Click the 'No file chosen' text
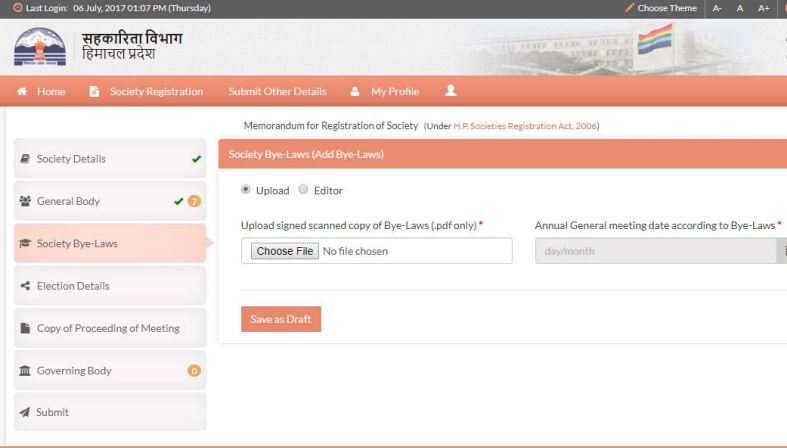The height and width of the screenshot is (448, 787). point(355,251)
